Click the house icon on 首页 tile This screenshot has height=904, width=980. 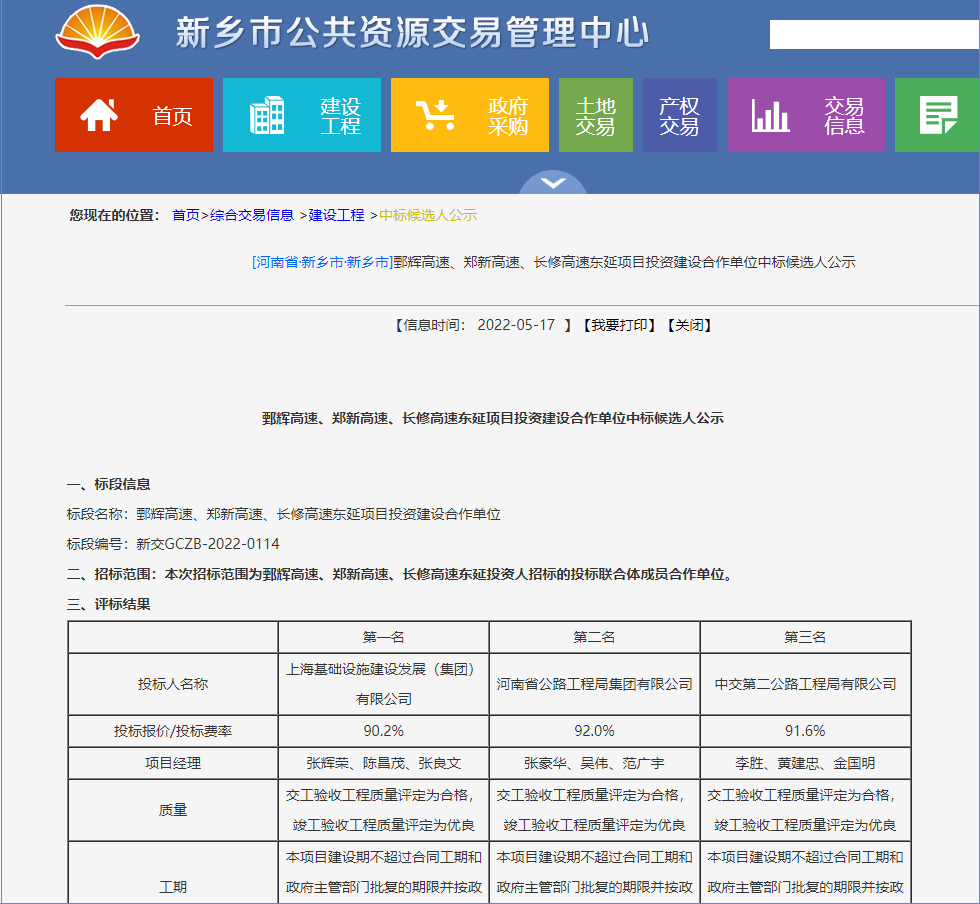point(99,115)
